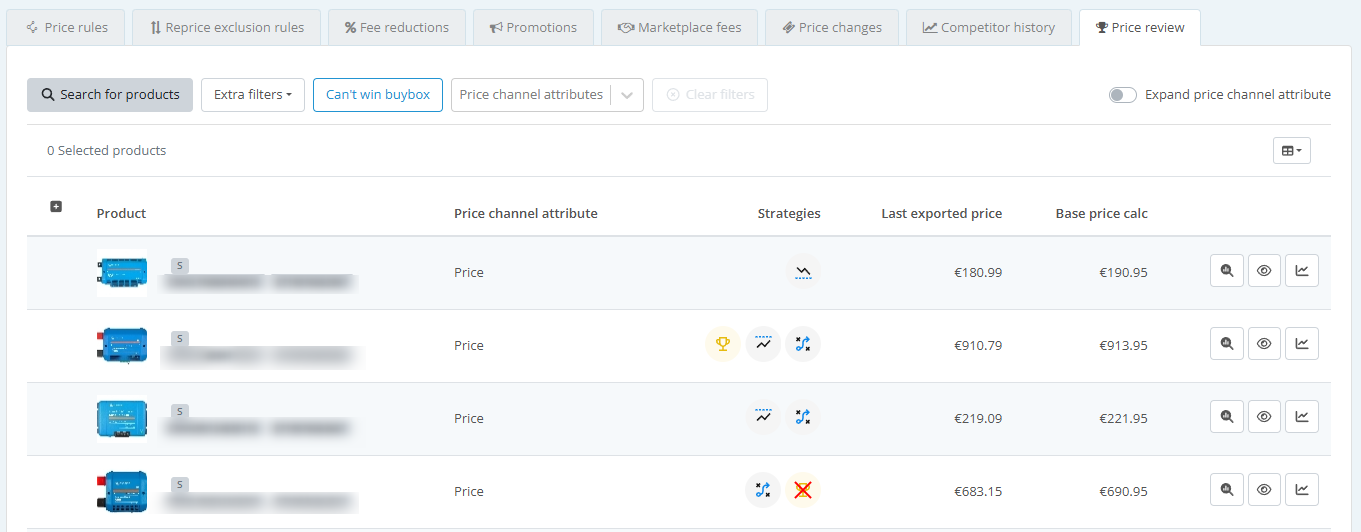Click product thumbnail in the €910.79 row

[122, 346]
